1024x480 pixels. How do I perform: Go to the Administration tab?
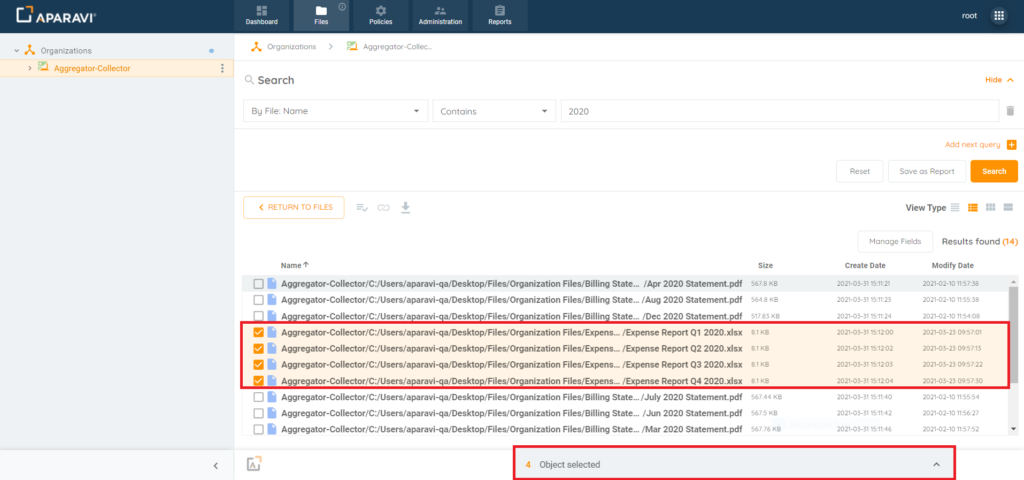click(x=440, y=16)
